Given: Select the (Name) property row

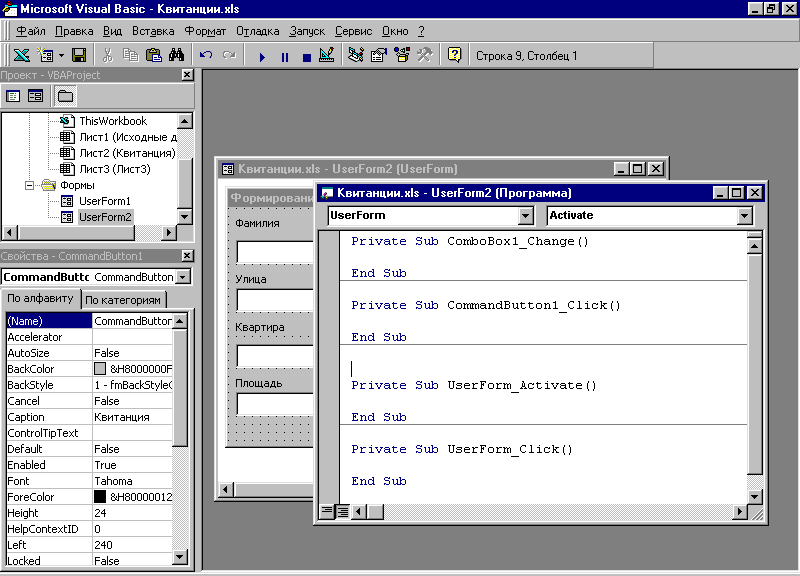Looking at the screenshot, I should pyautogui.click(x=89, y=321).
